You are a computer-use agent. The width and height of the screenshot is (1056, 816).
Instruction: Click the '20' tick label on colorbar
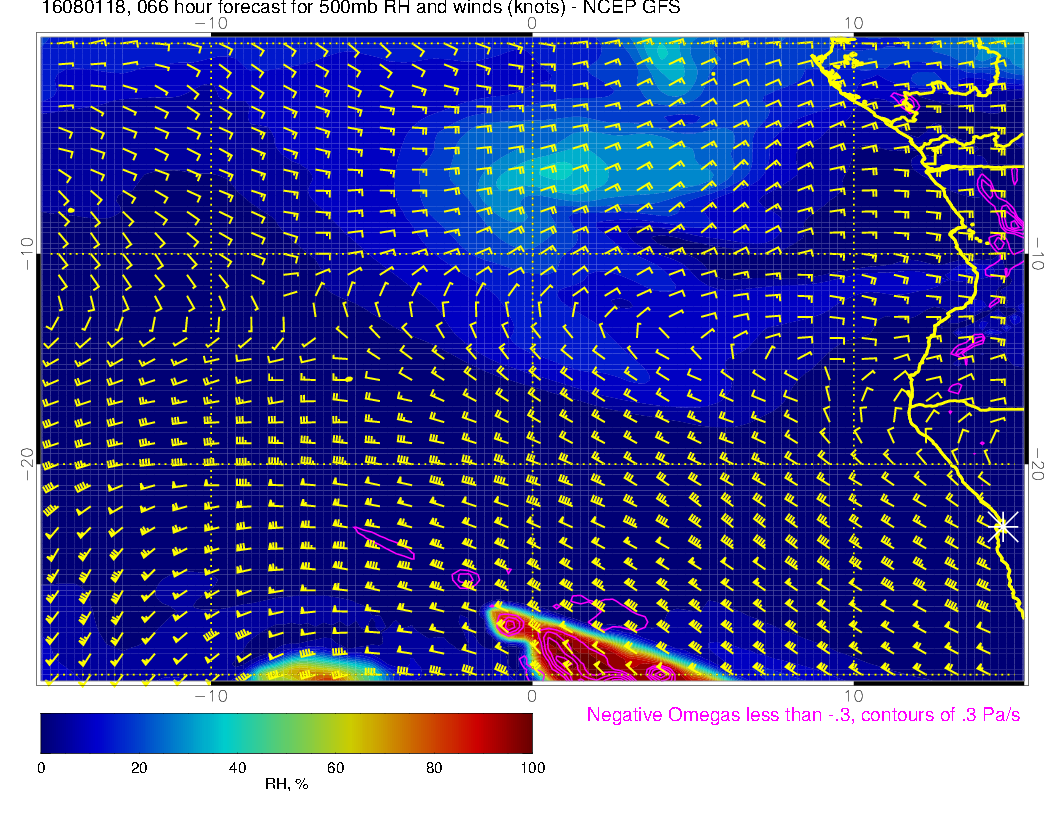click(139, 768)
